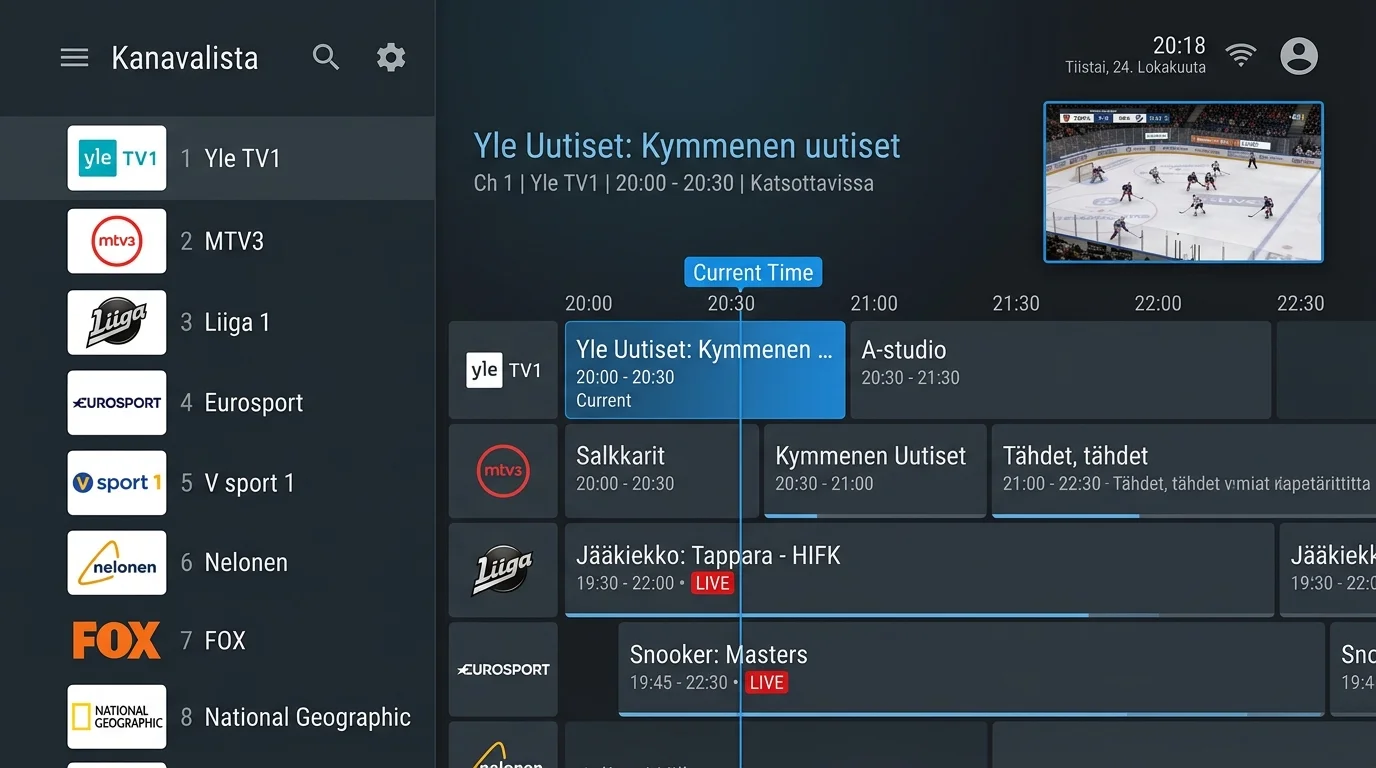Click the search magnifier icon
The width and height of the screenshot is (1376, 768).
tap(326, 57)
